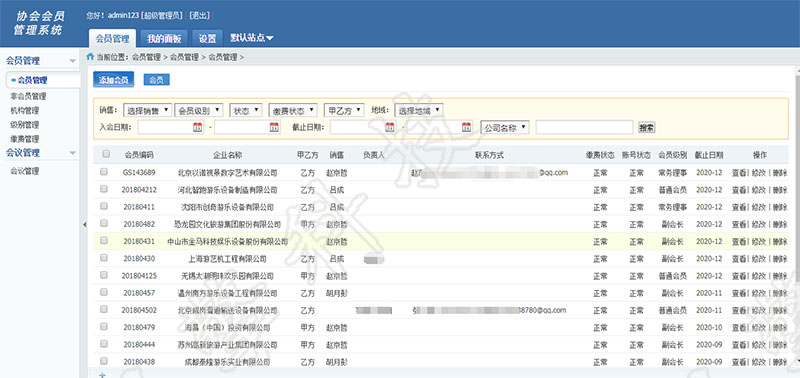
Task: Select 机构管理 in the sidebar
Action: click(24, 110)
